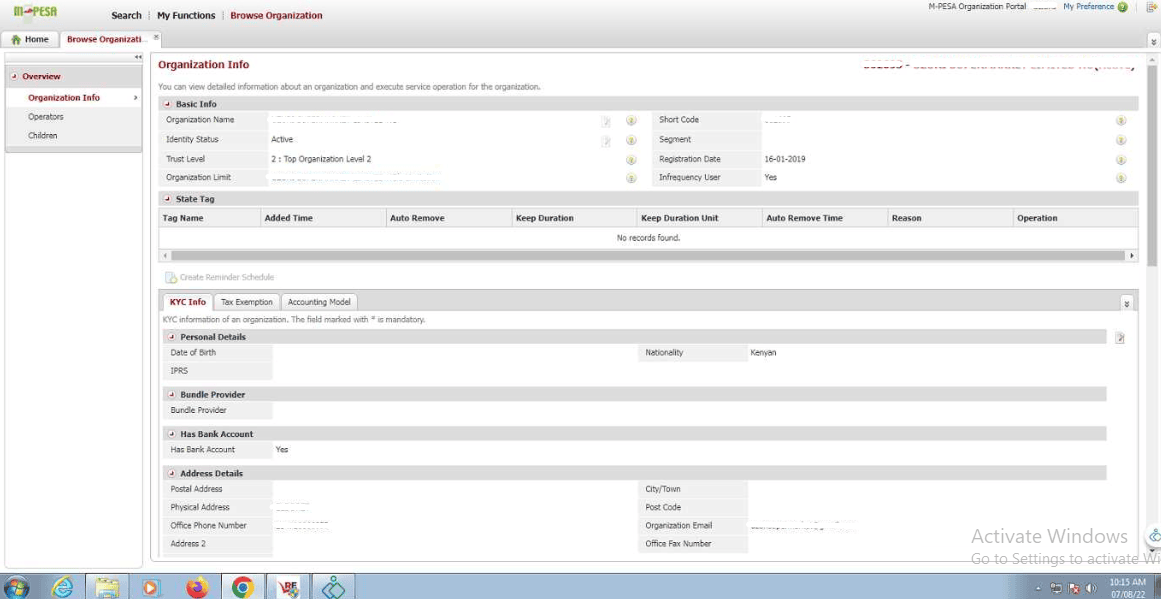1161x599 pixels.
Task: Click the logout icon at top right
Action: pyautogui.click(x=1150, y=7)
